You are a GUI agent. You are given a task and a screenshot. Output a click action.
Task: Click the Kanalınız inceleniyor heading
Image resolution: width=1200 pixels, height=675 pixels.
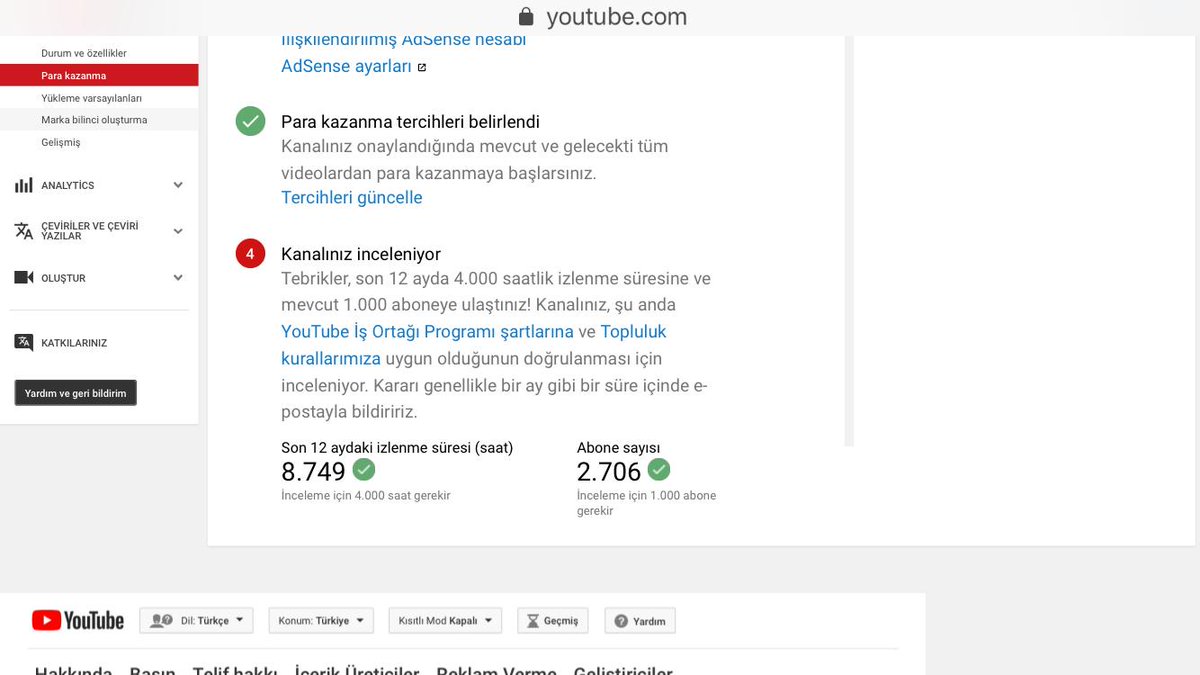pos(361,254)
